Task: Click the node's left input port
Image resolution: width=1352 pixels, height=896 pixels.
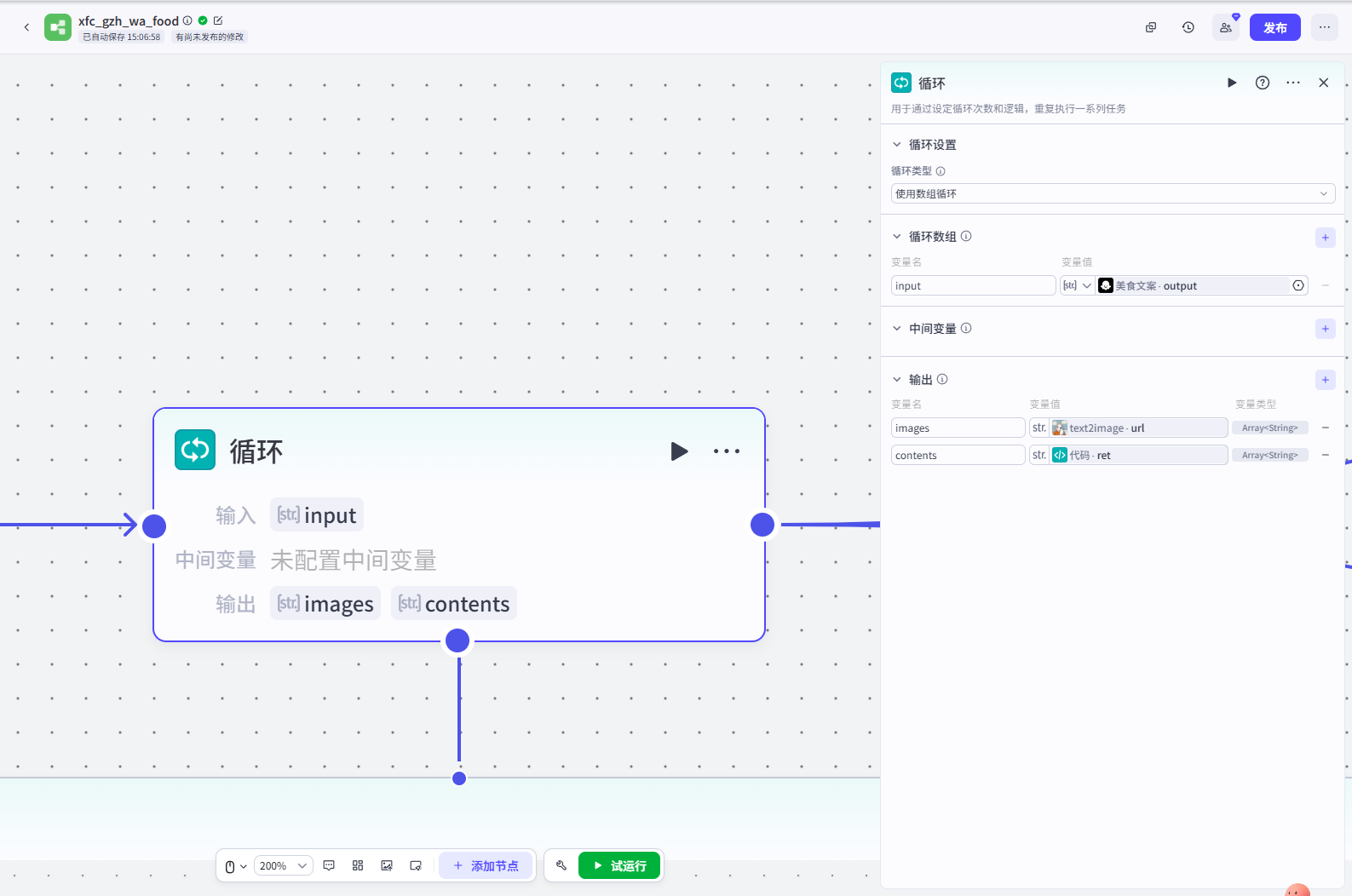Action: click(x=154, y=526)
